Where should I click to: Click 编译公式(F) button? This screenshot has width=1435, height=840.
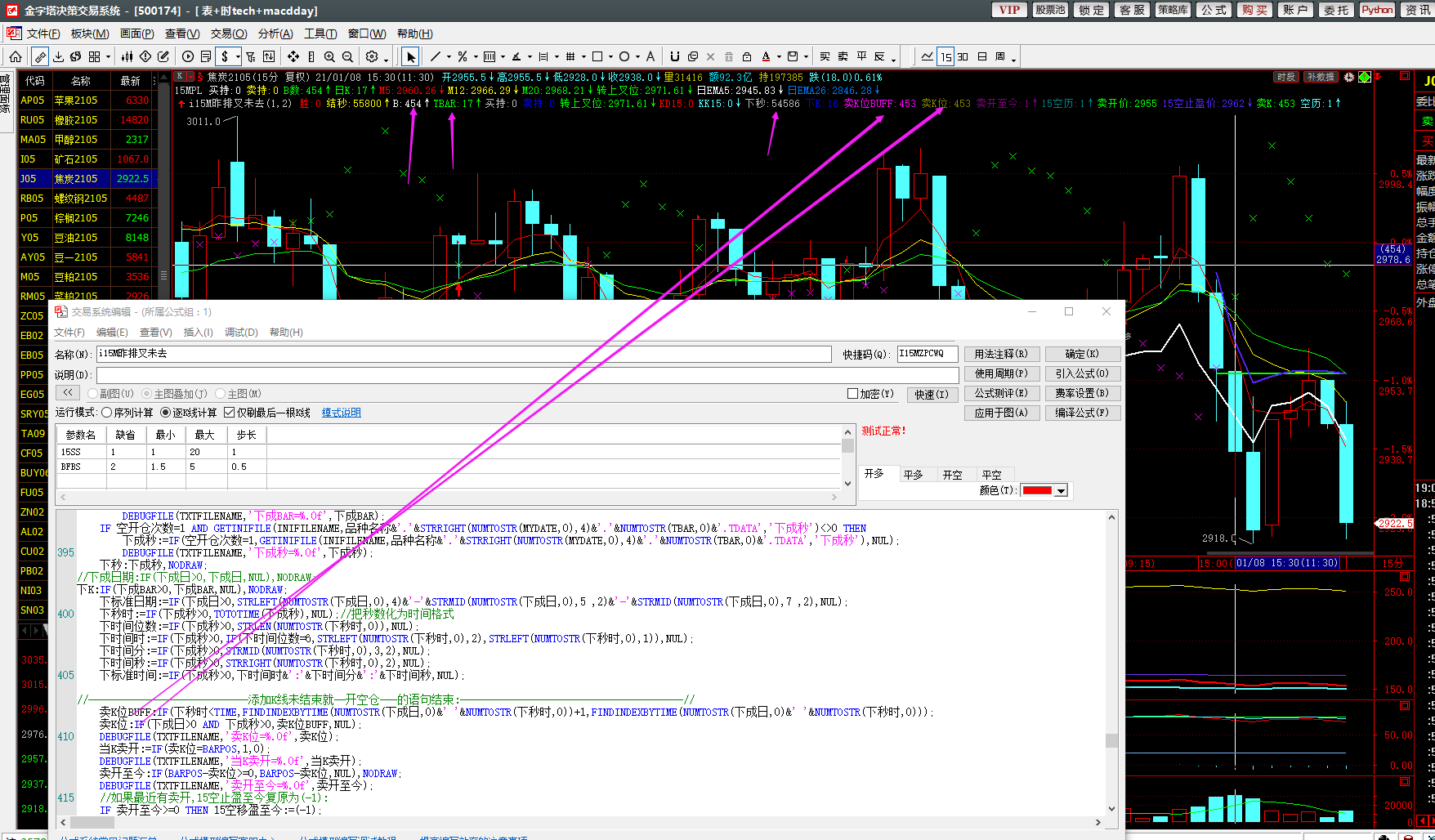click(1082, 413)
